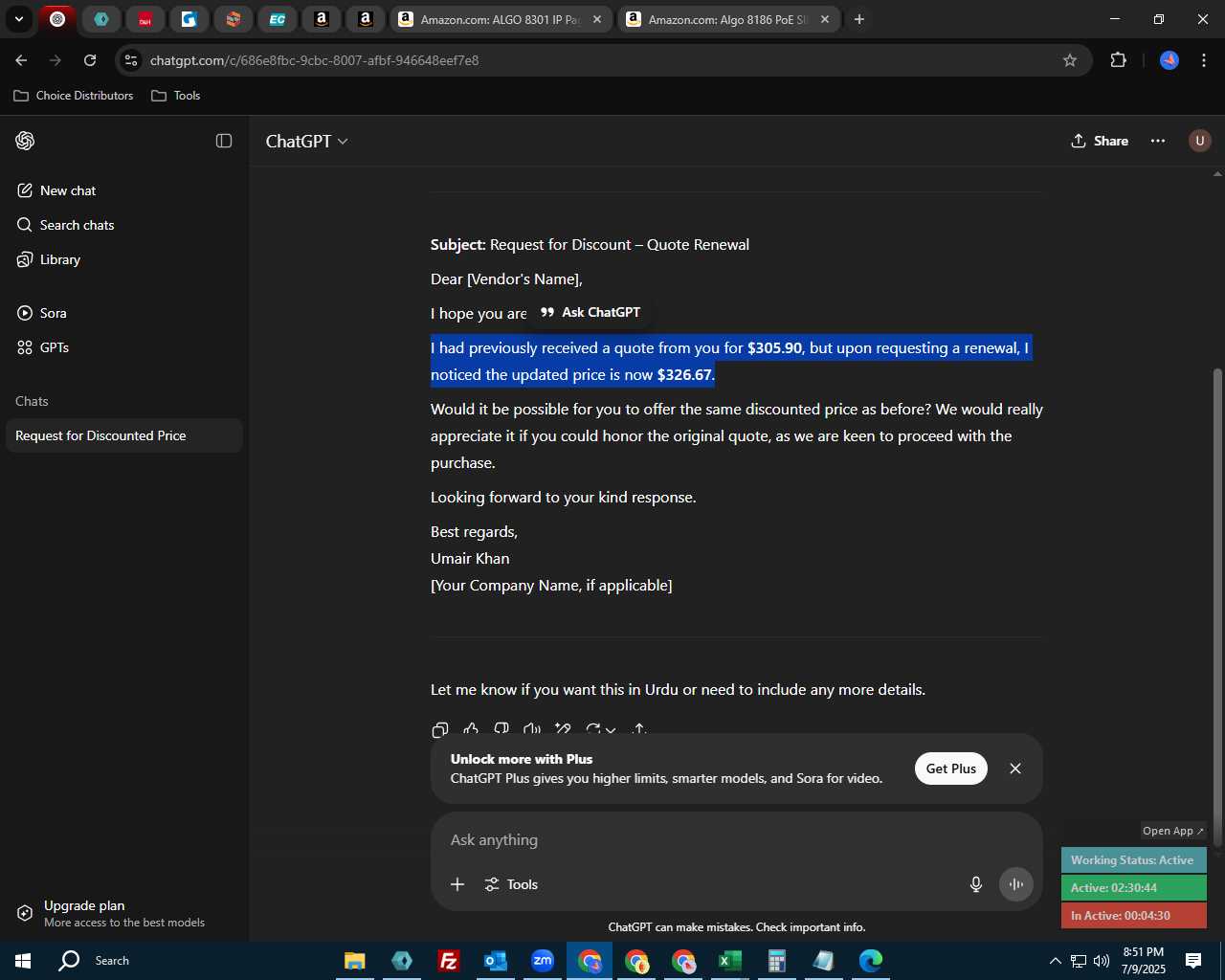Go back to the previous page
This screenshot has width=1225, height=980.
[x=21, y=60]
